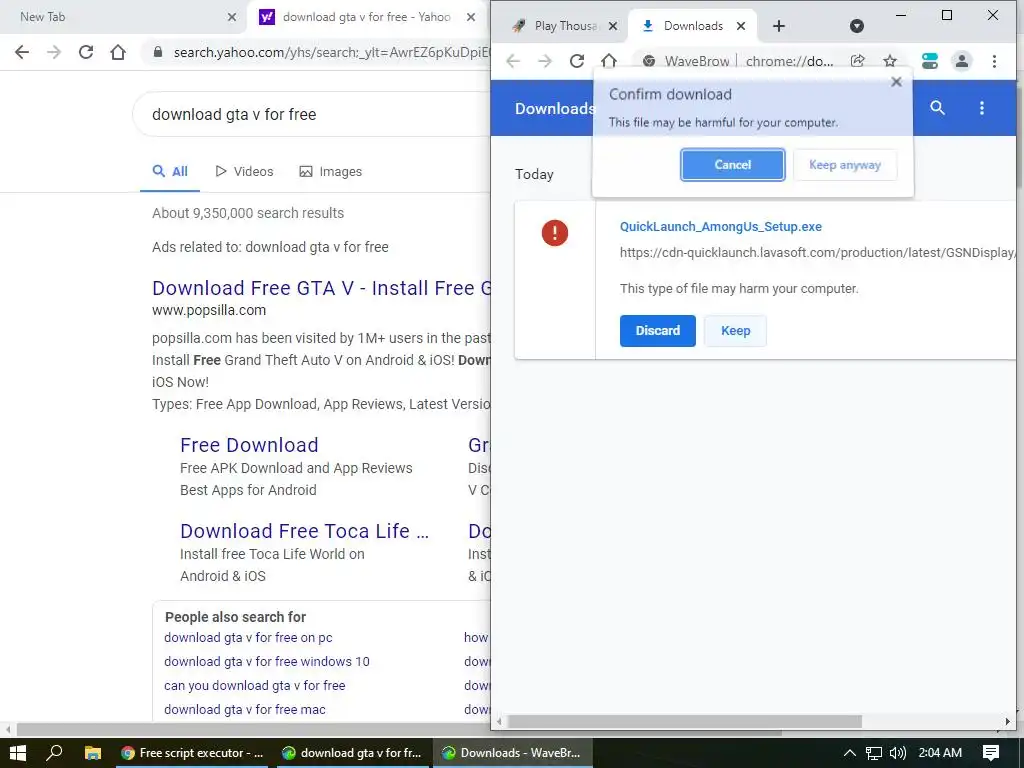Click Keep anyway in confirm dialog

click(844, 165)
